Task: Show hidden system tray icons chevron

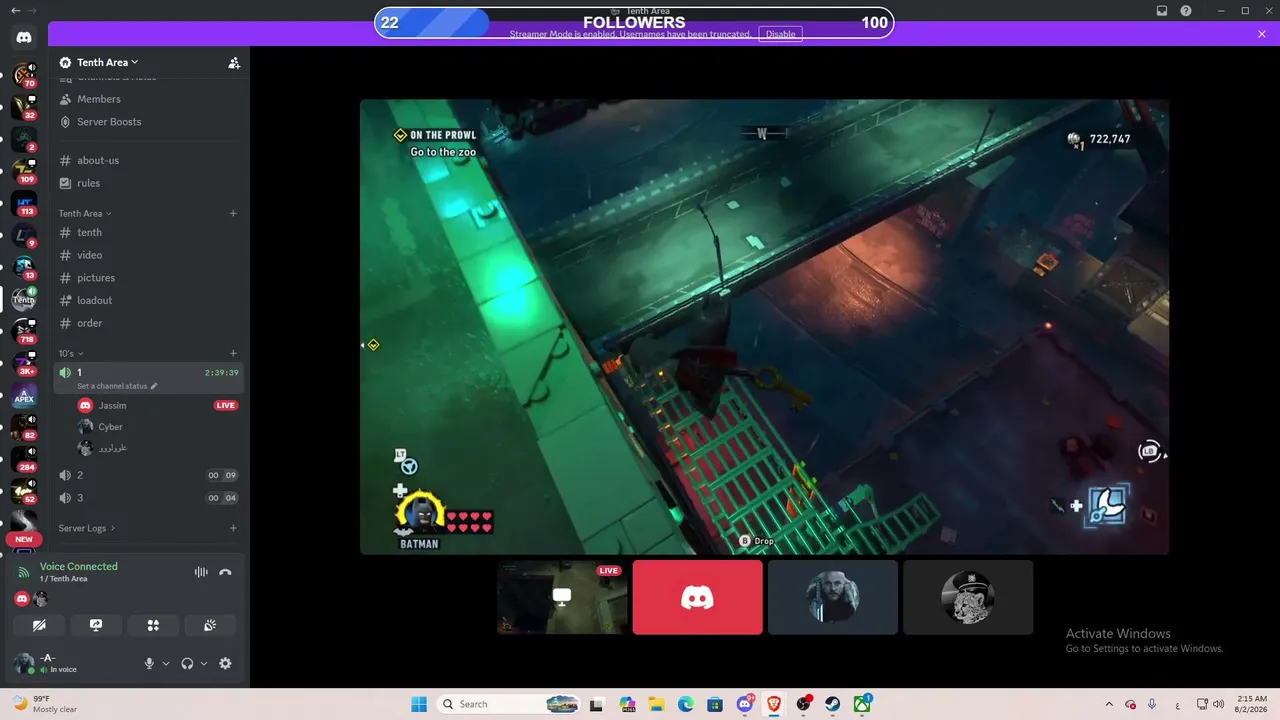Action: coord(1108,704)
